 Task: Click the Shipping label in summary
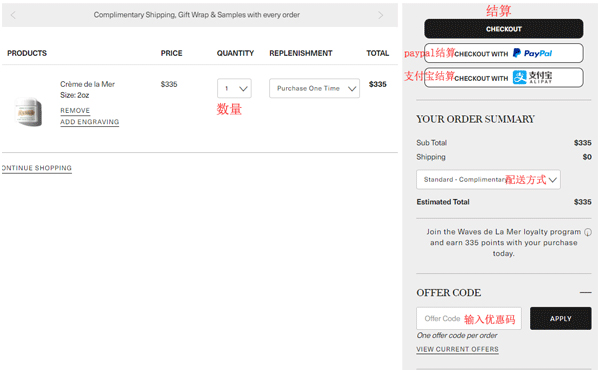431,157
